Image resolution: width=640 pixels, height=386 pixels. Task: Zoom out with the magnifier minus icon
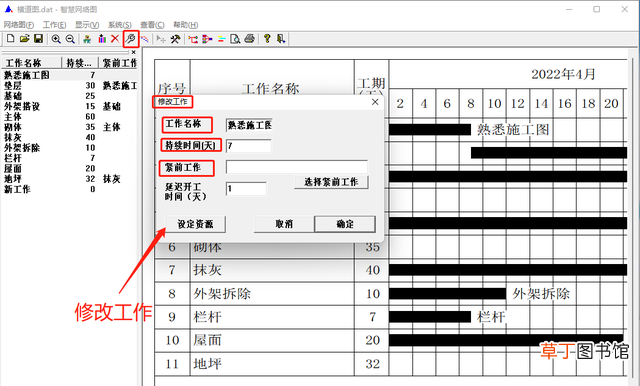(x=70, y=39)
